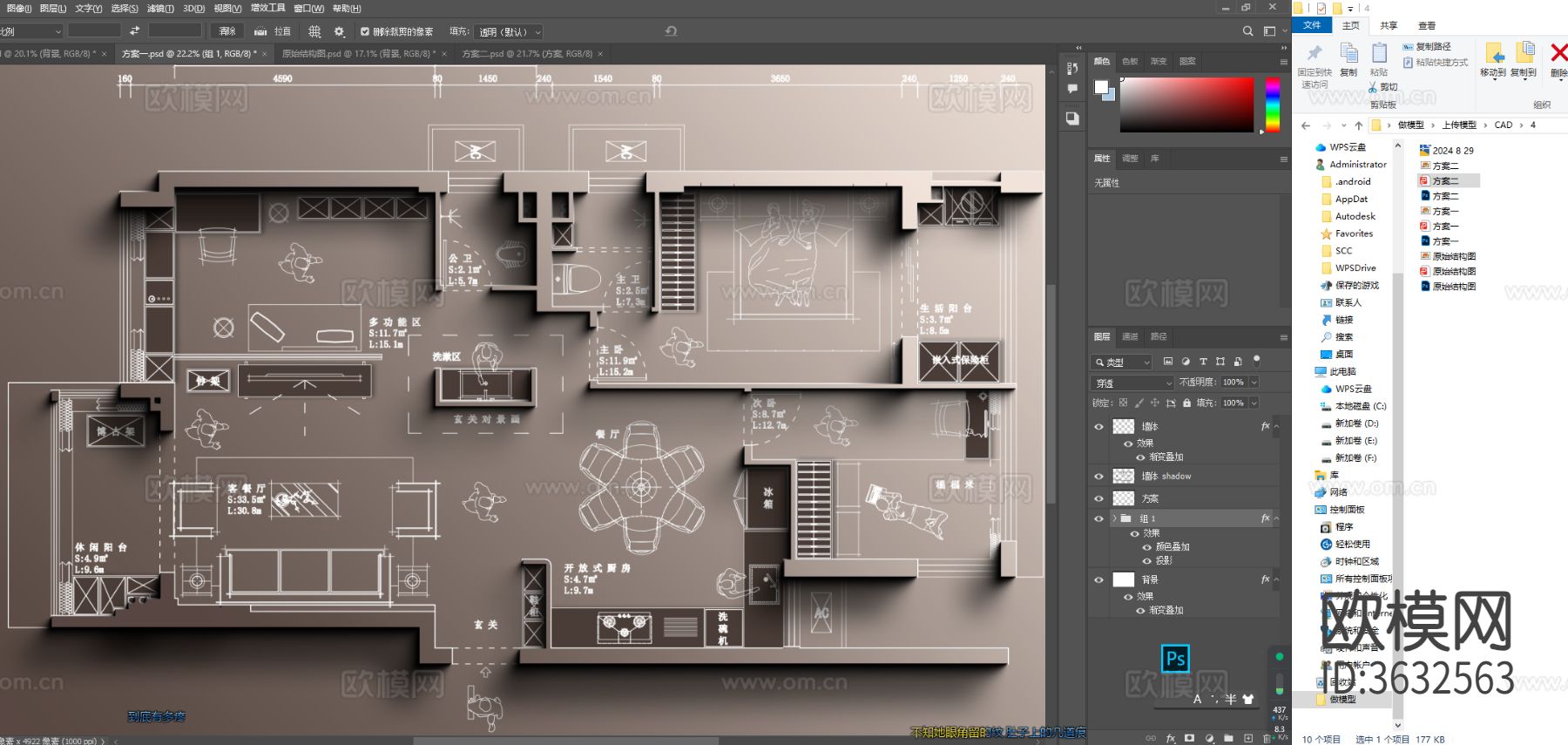Select the 2024 8 29 file in Explorer

(x=1452, y=151)
